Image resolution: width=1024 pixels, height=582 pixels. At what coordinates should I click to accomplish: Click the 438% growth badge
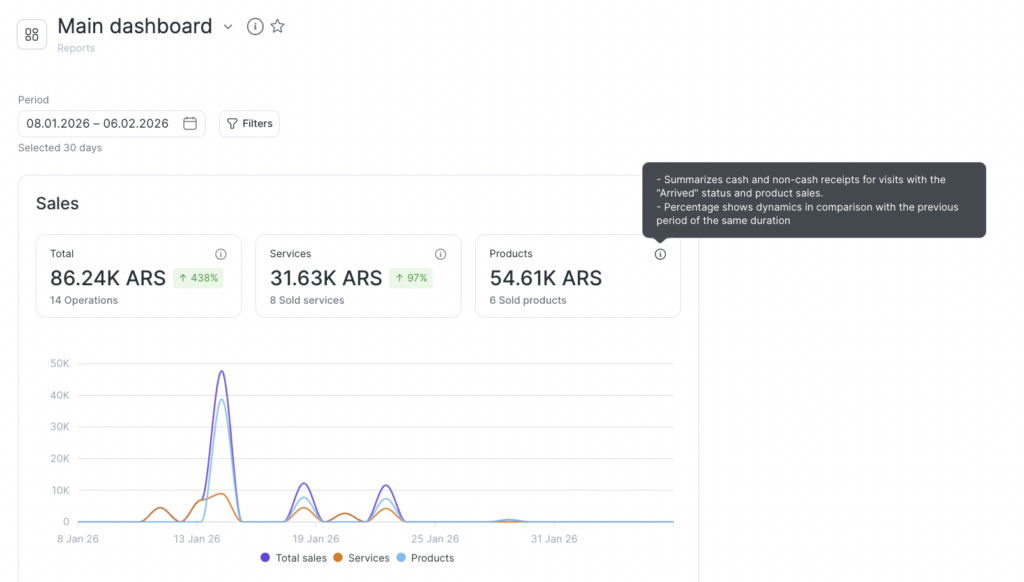(199, 278)
